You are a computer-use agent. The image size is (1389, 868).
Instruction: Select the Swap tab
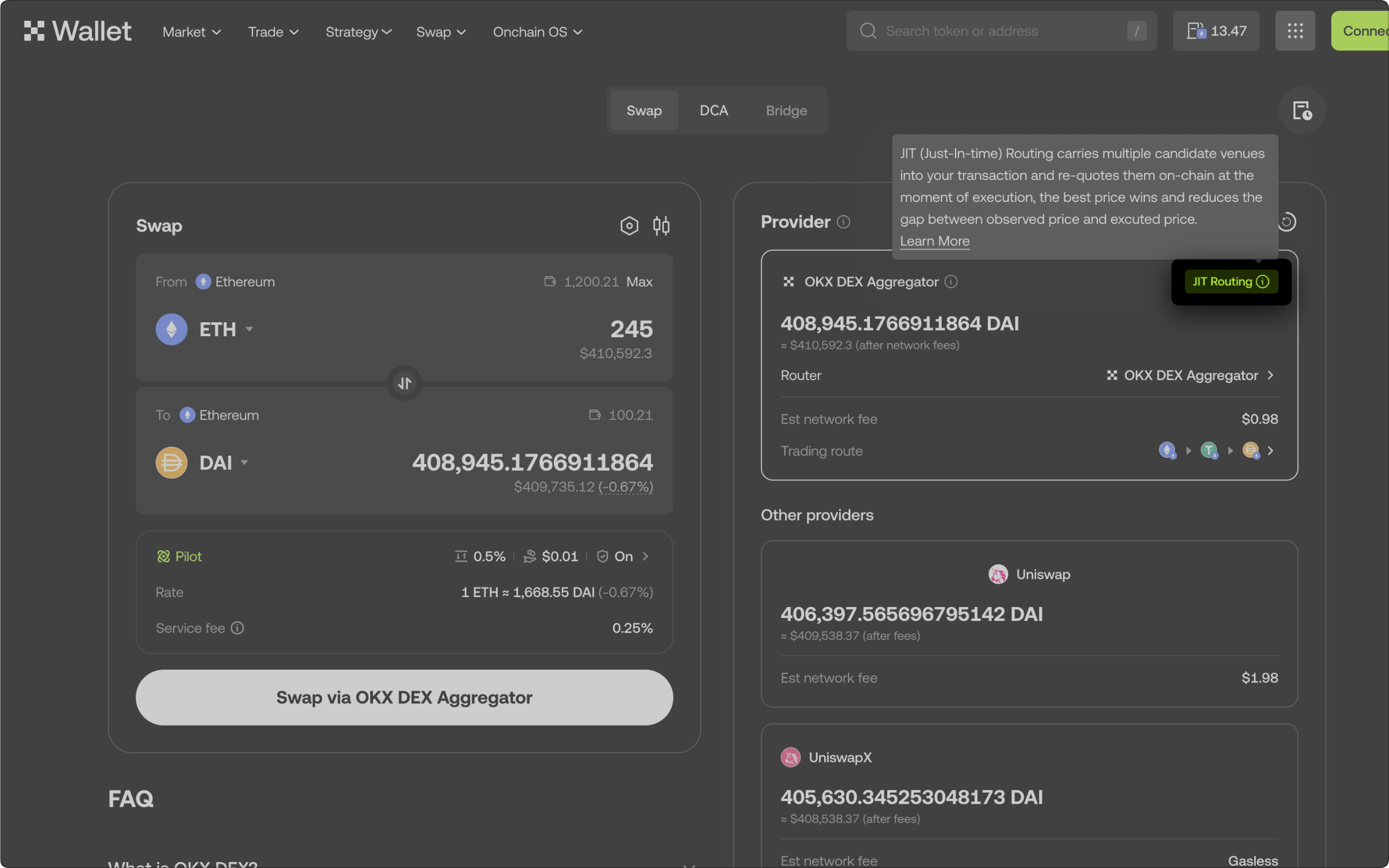pos(644,111)
